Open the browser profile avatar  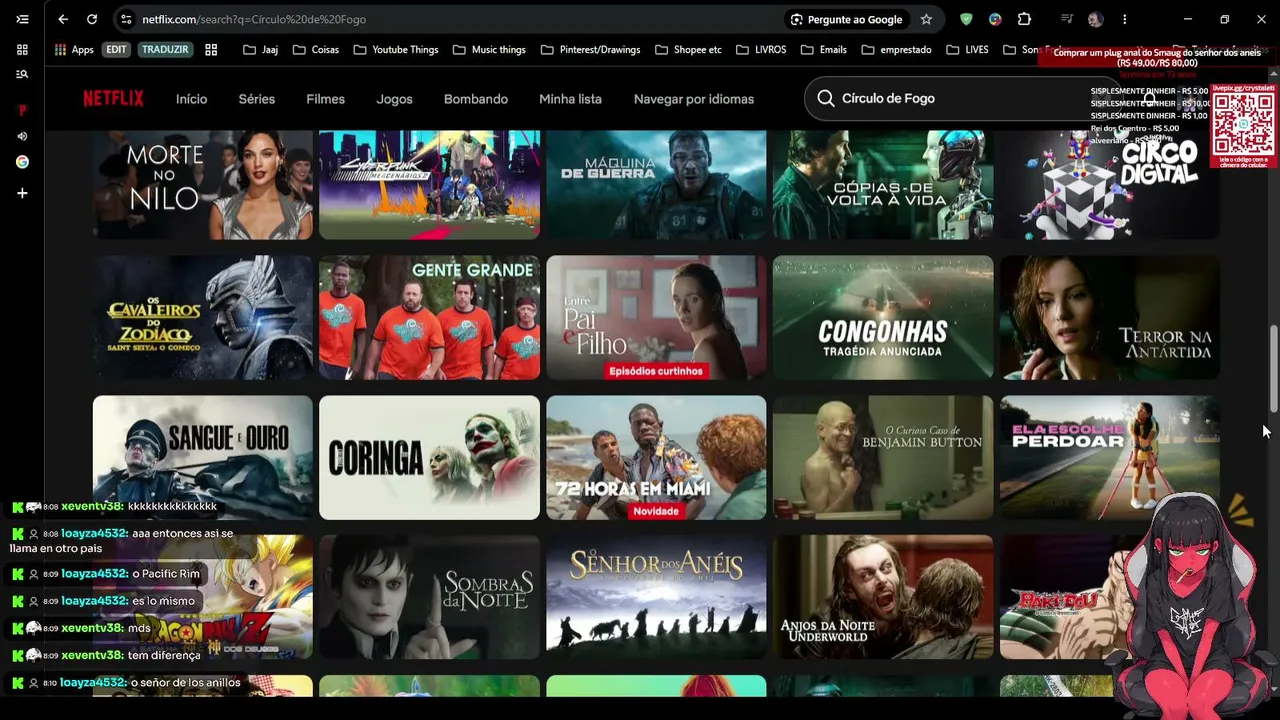pos(1096,19)
